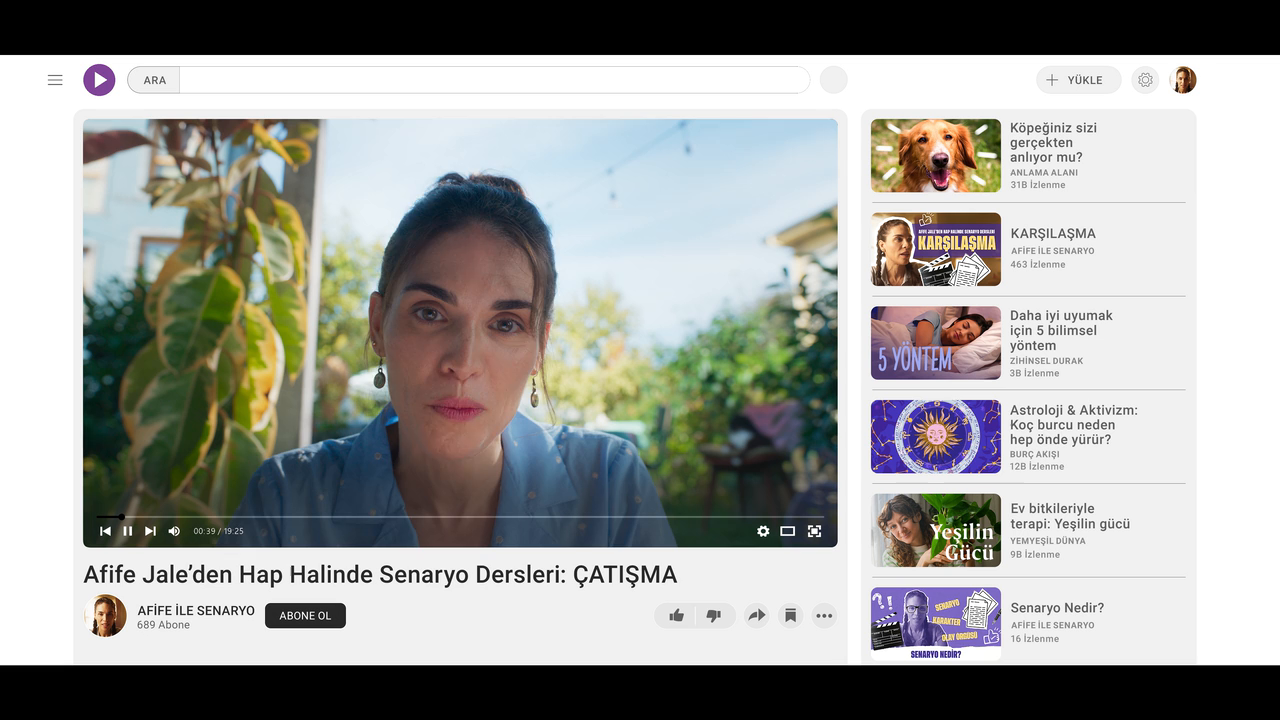This screenshot has width=1280, height=720.
Task: Go to the previous video
Action: tap(105, 531)
